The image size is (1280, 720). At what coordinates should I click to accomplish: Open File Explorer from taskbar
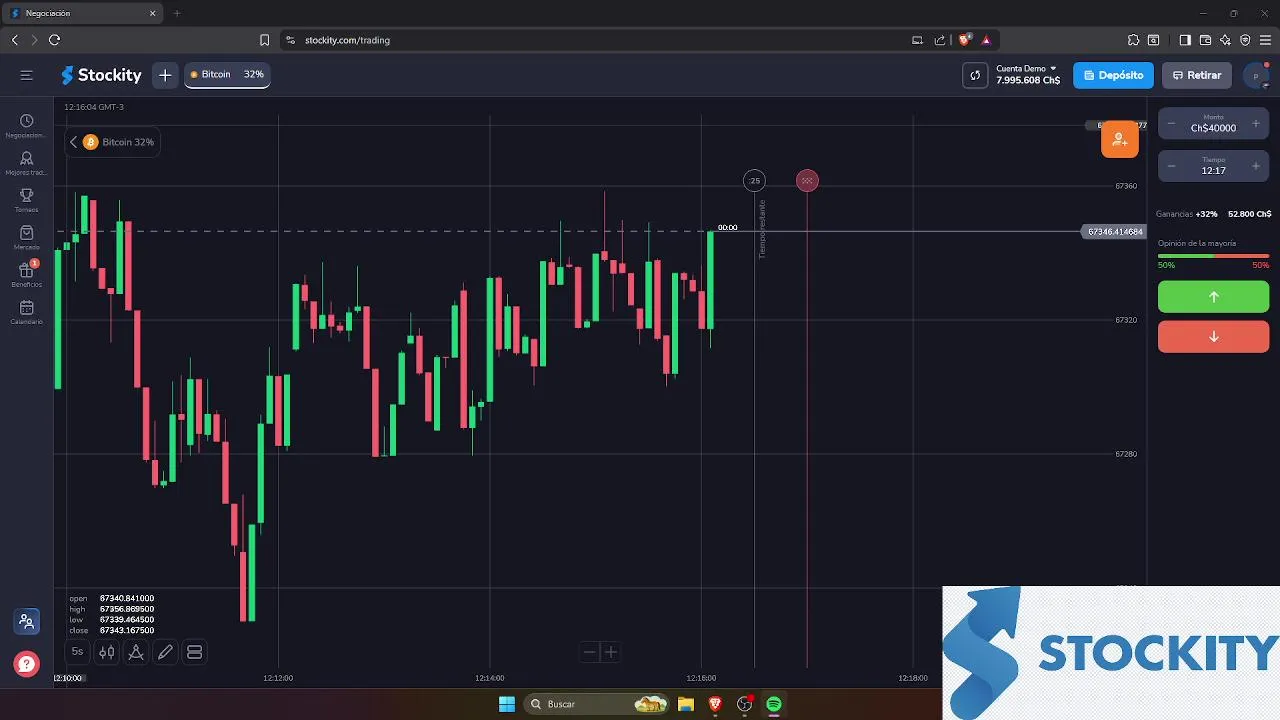(x=686, y=704)
